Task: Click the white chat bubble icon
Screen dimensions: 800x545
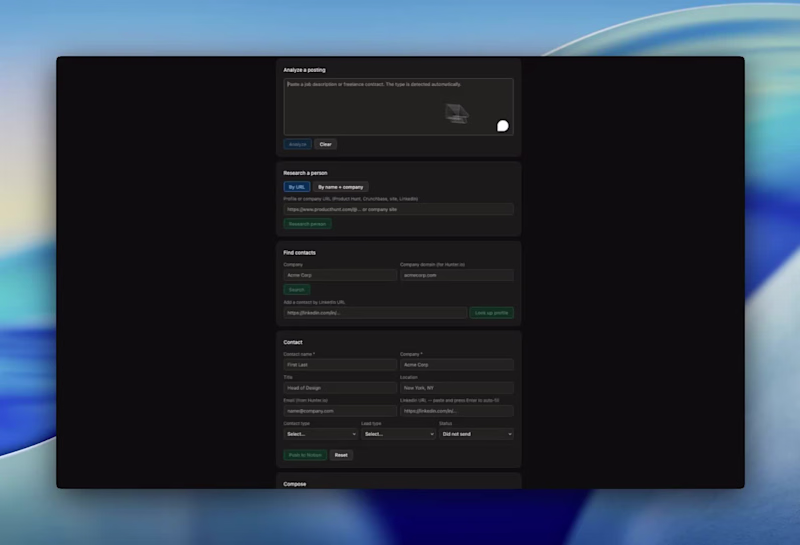Action: coord(503,126)
